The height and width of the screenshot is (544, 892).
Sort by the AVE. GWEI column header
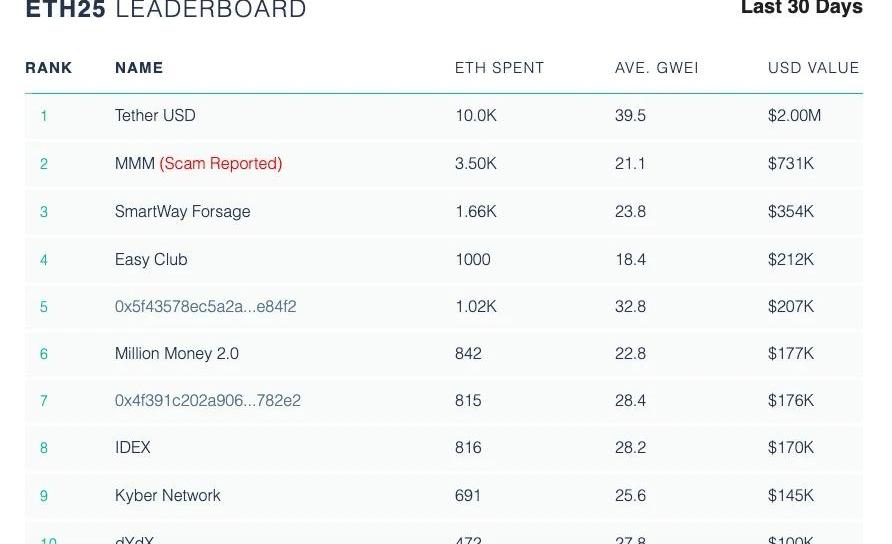tap(656, 68)
